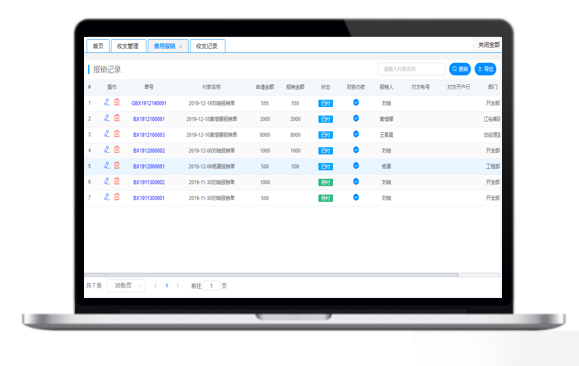Delete record BX1911300002 with its trash icon
Image resolution: width=579 pixels, height=366 pixels.
117,181
